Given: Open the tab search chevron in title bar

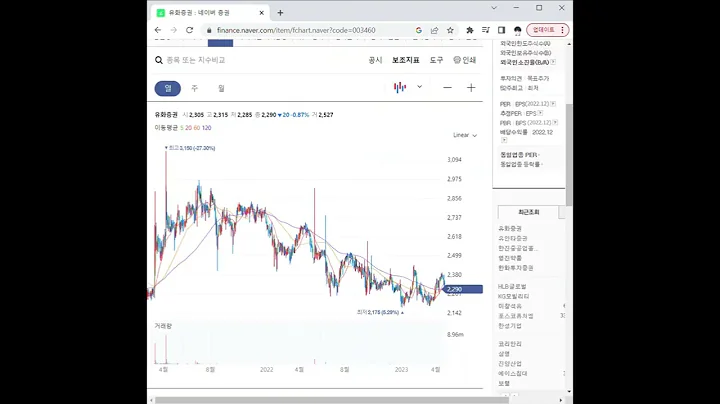Looking at the screenshot, I should [x=494, y=8].
